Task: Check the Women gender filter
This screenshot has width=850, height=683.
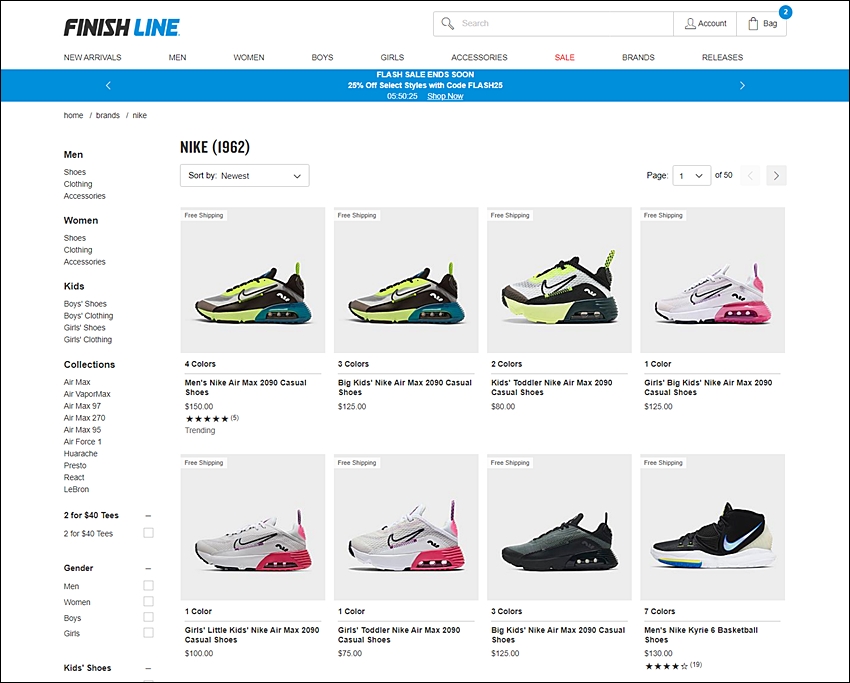Action: [148, 601]
